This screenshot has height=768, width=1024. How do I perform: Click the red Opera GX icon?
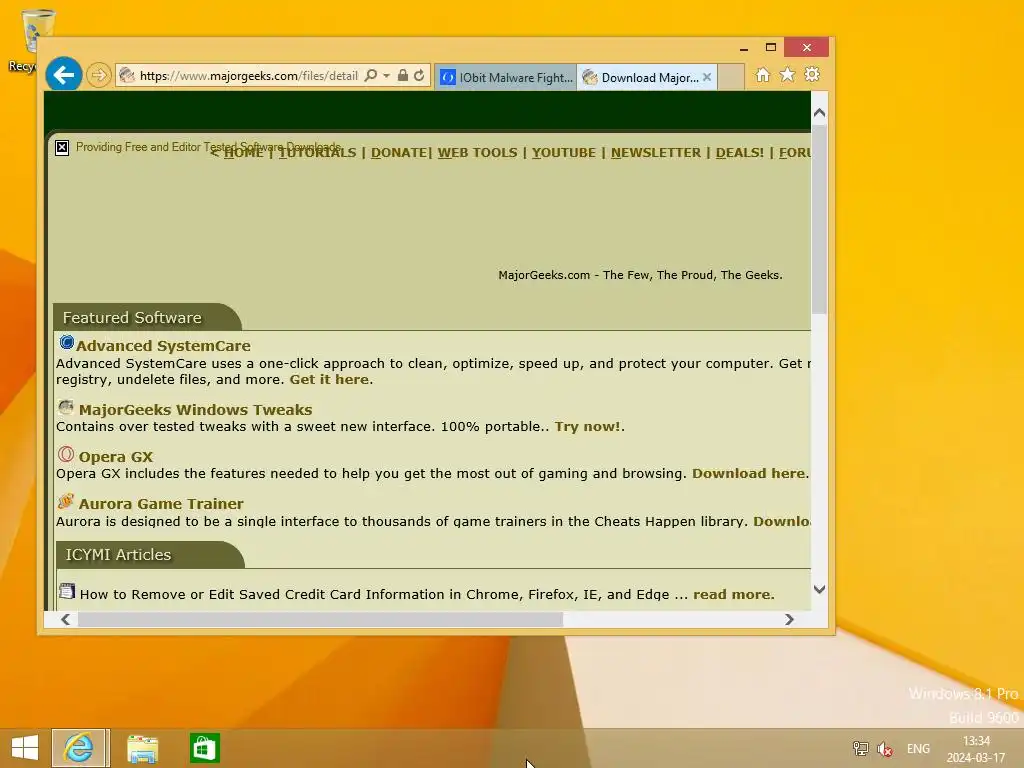(x=65, y=454)
